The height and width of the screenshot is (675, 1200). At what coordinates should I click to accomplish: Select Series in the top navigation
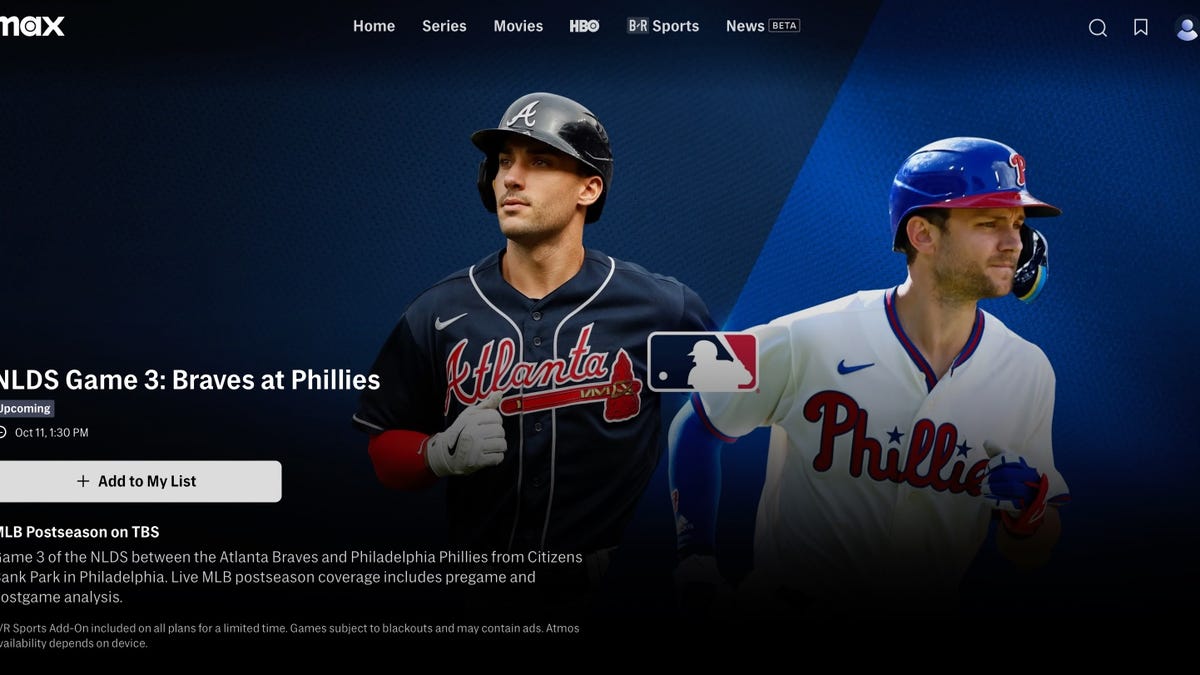tap(444, 26)
